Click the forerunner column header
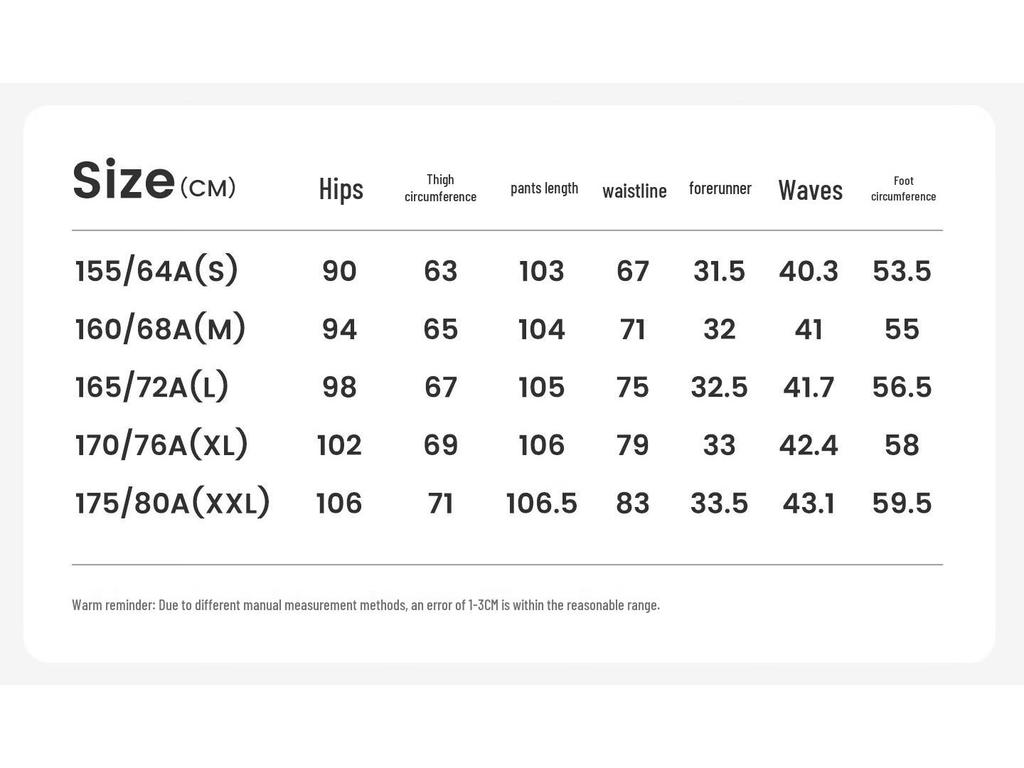The height and width of the screenshot is (768, 1024). (x=720, y=188)
